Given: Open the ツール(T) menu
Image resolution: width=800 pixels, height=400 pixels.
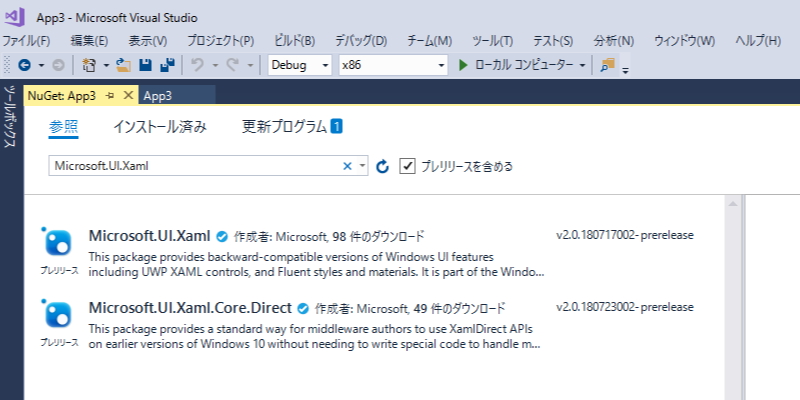Looking at the screenshot, I should tap(492, 41).
